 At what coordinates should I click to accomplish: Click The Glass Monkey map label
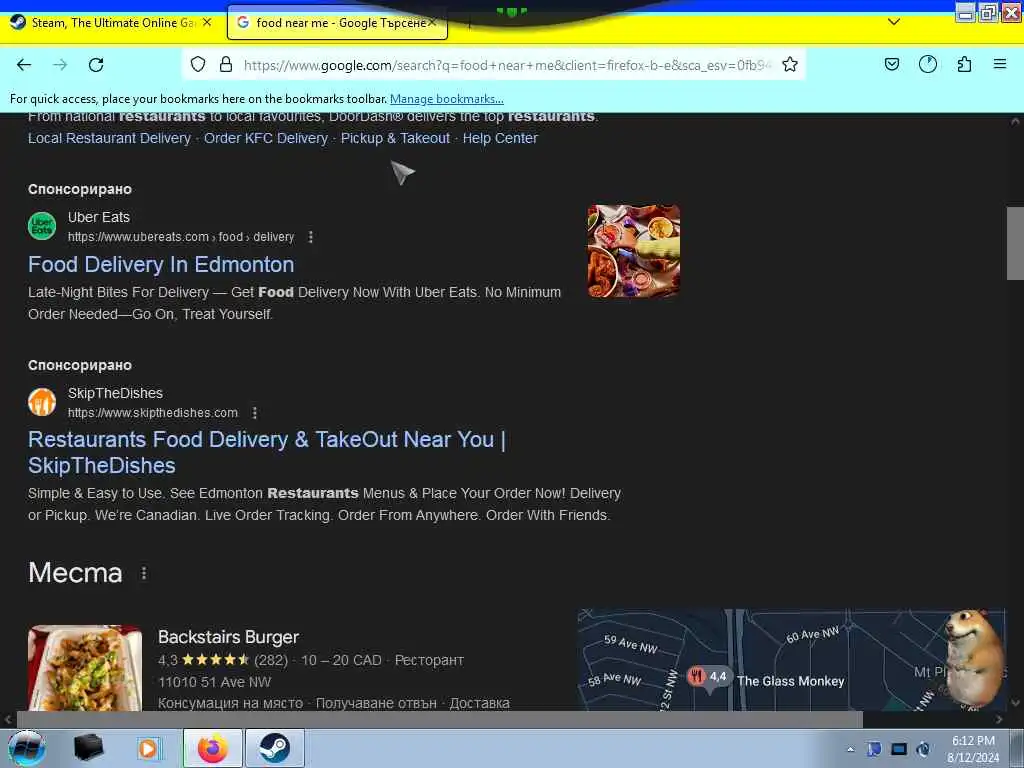point(790,681)
